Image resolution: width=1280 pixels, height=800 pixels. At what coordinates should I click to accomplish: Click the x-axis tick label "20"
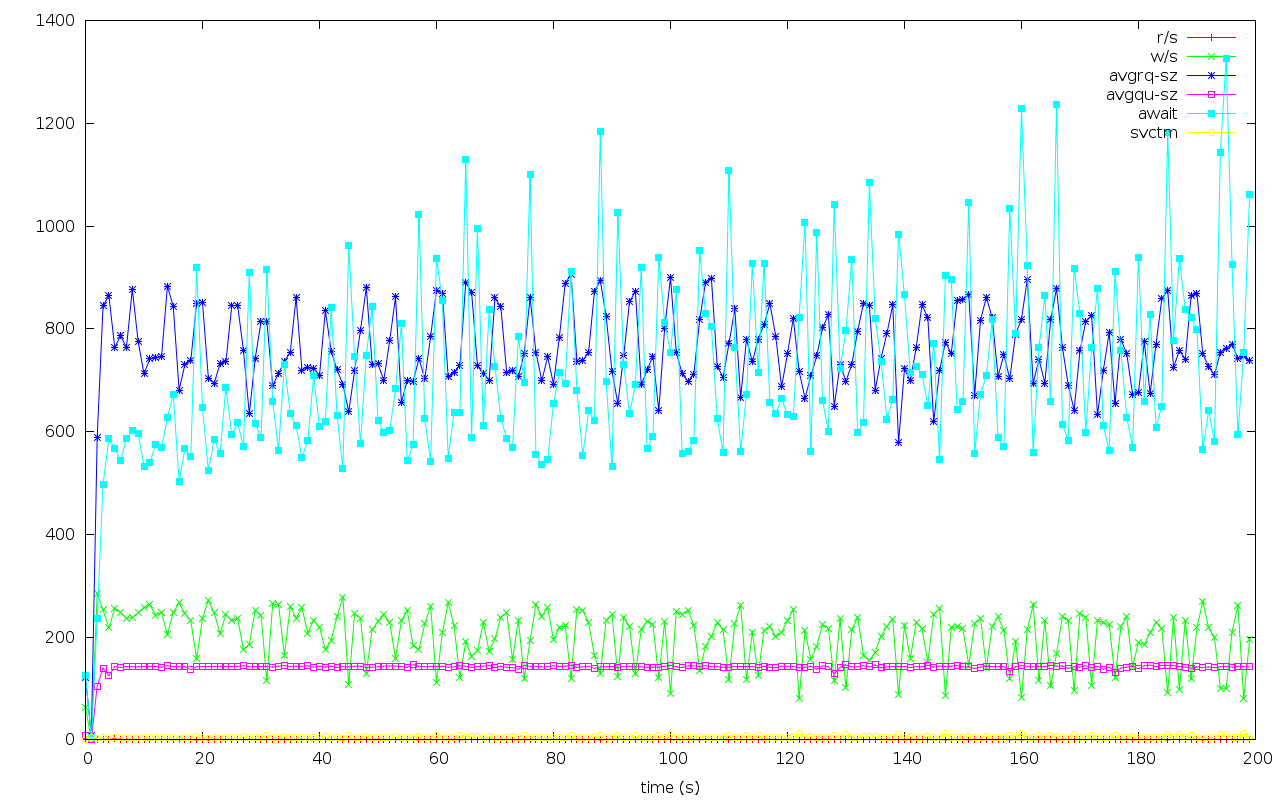tap(204, 759)
